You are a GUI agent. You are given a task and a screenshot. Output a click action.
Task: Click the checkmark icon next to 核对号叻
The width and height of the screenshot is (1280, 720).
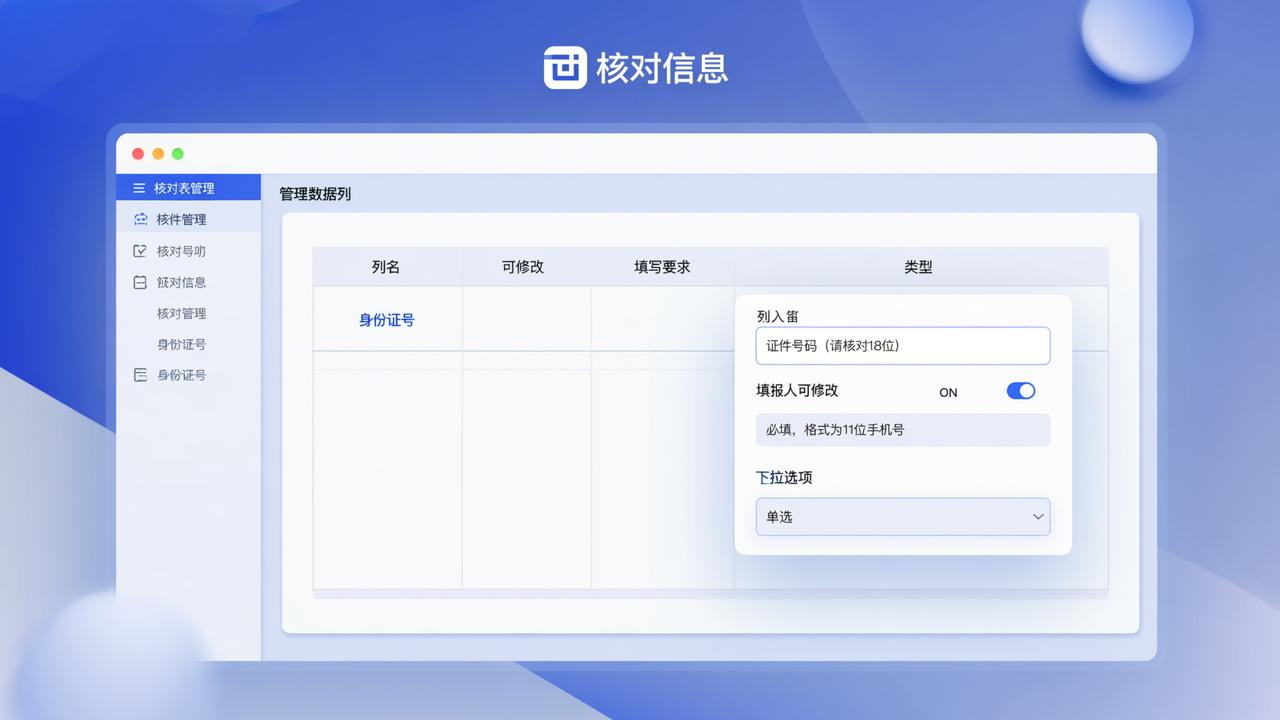[x=140, y=251]
